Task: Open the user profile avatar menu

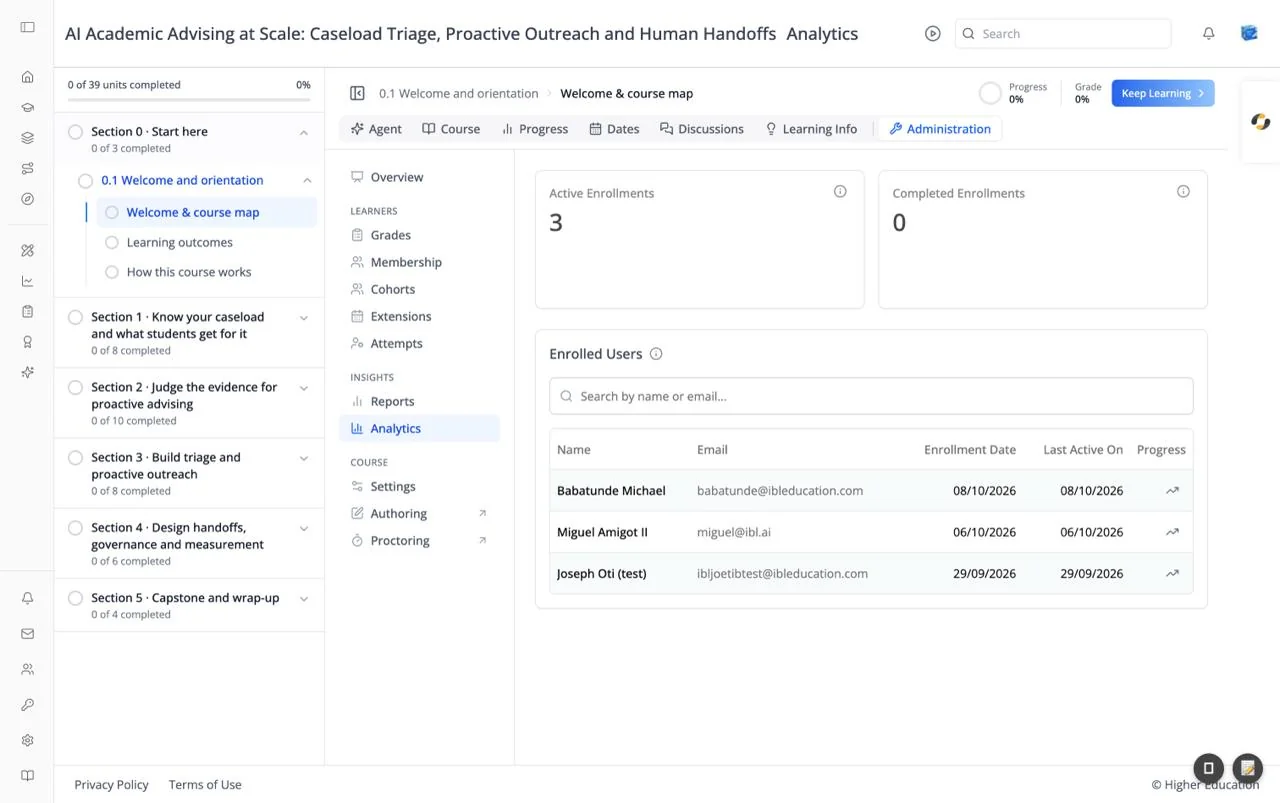Action: 1249,33
